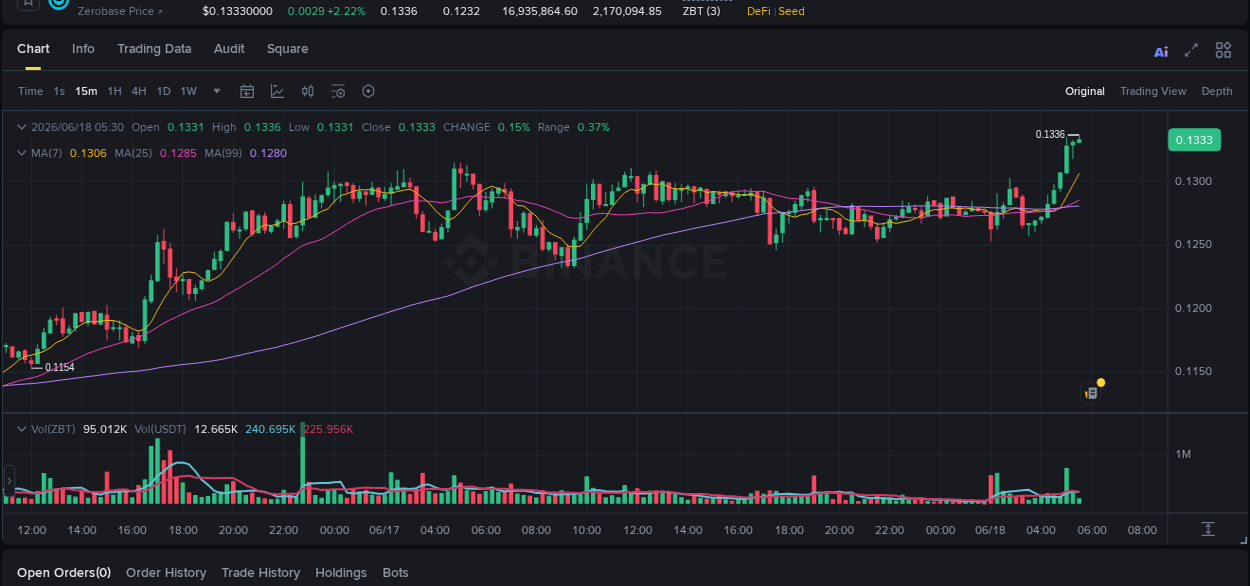Open the chart list settings icon
The image size is (1250, 586).
tap(338, 91)
